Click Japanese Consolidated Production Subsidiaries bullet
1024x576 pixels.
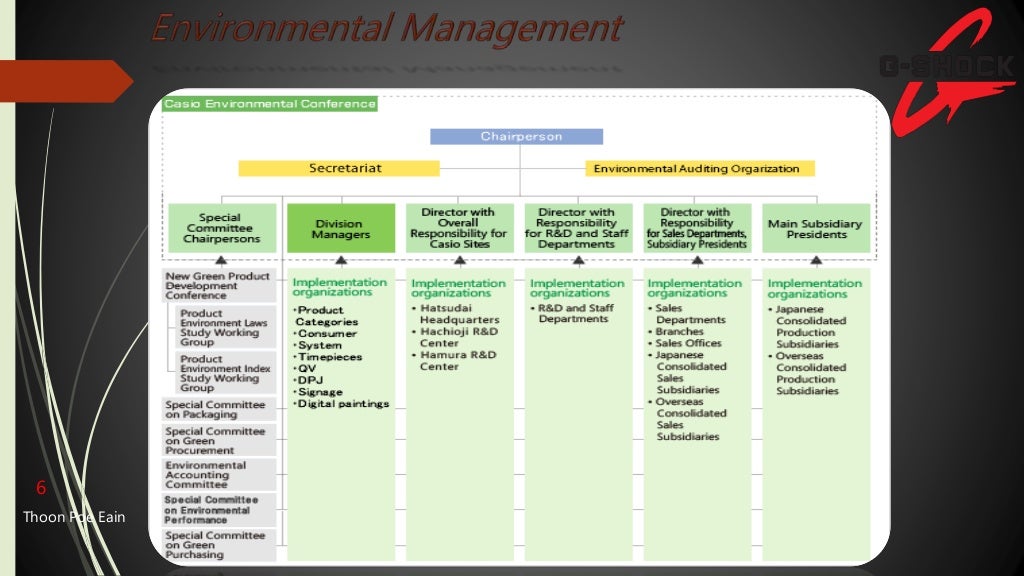tap(807, 327)
